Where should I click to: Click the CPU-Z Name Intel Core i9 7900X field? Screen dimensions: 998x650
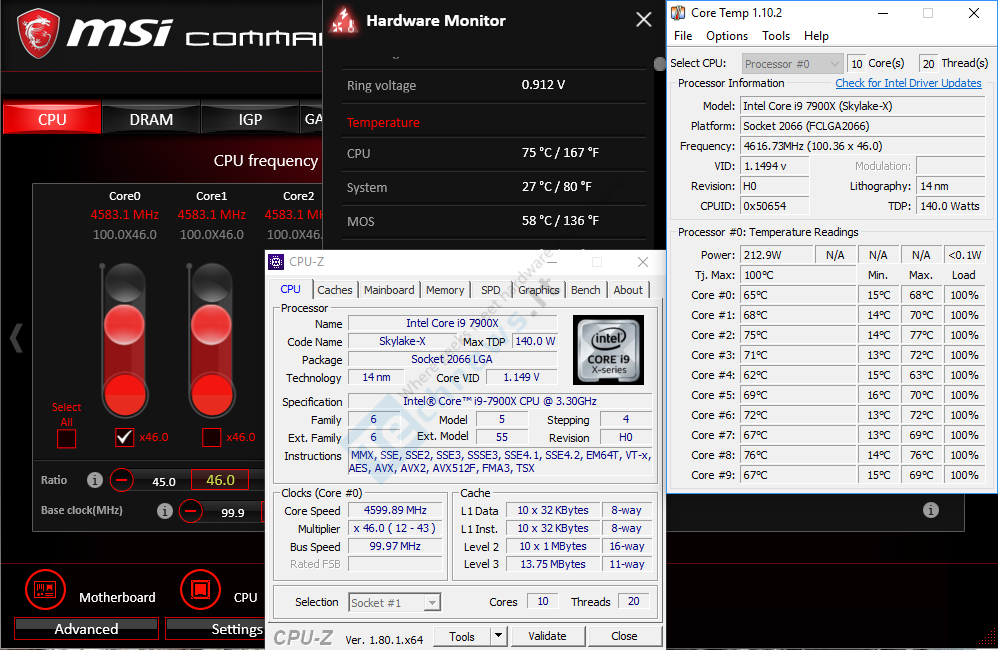453,323
